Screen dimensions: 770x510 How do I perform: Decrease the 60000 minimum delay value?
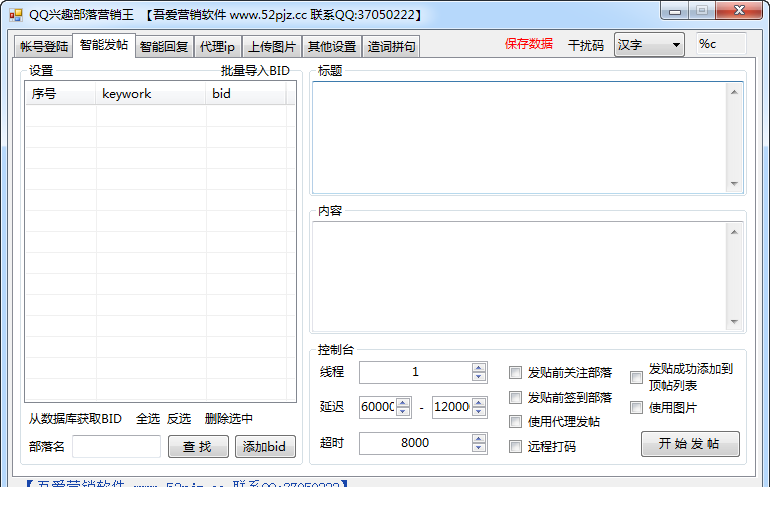pos(403,412)
